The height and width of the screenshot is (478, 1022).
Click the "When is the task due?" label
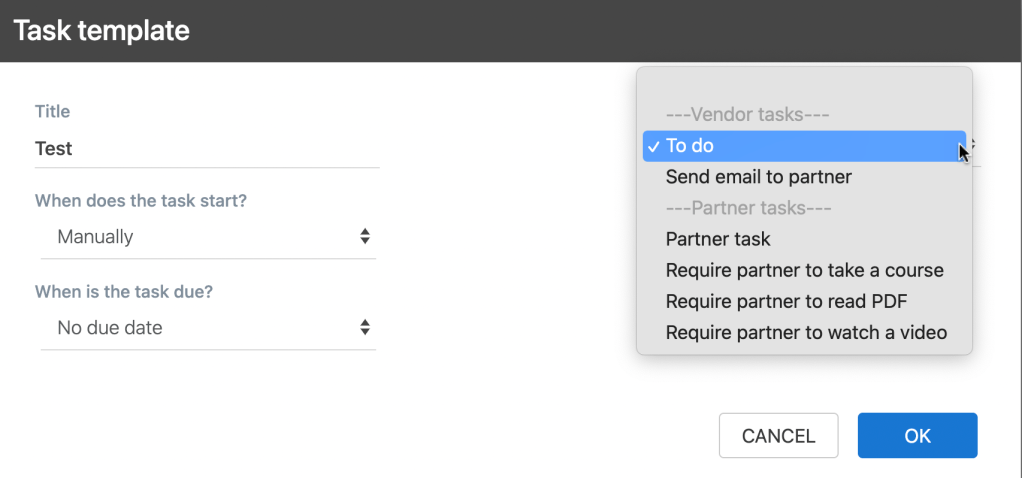pos(124,292)
